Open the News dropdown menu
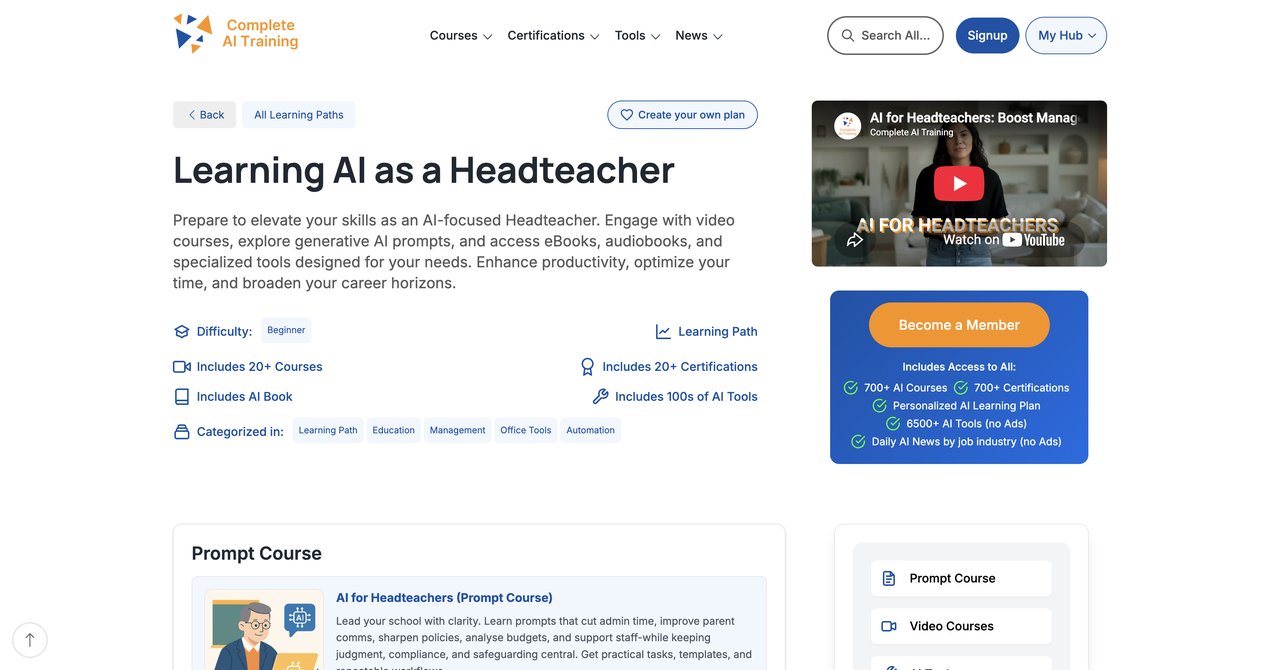This screenshot has height=670, width=1280. coord(699,35)
